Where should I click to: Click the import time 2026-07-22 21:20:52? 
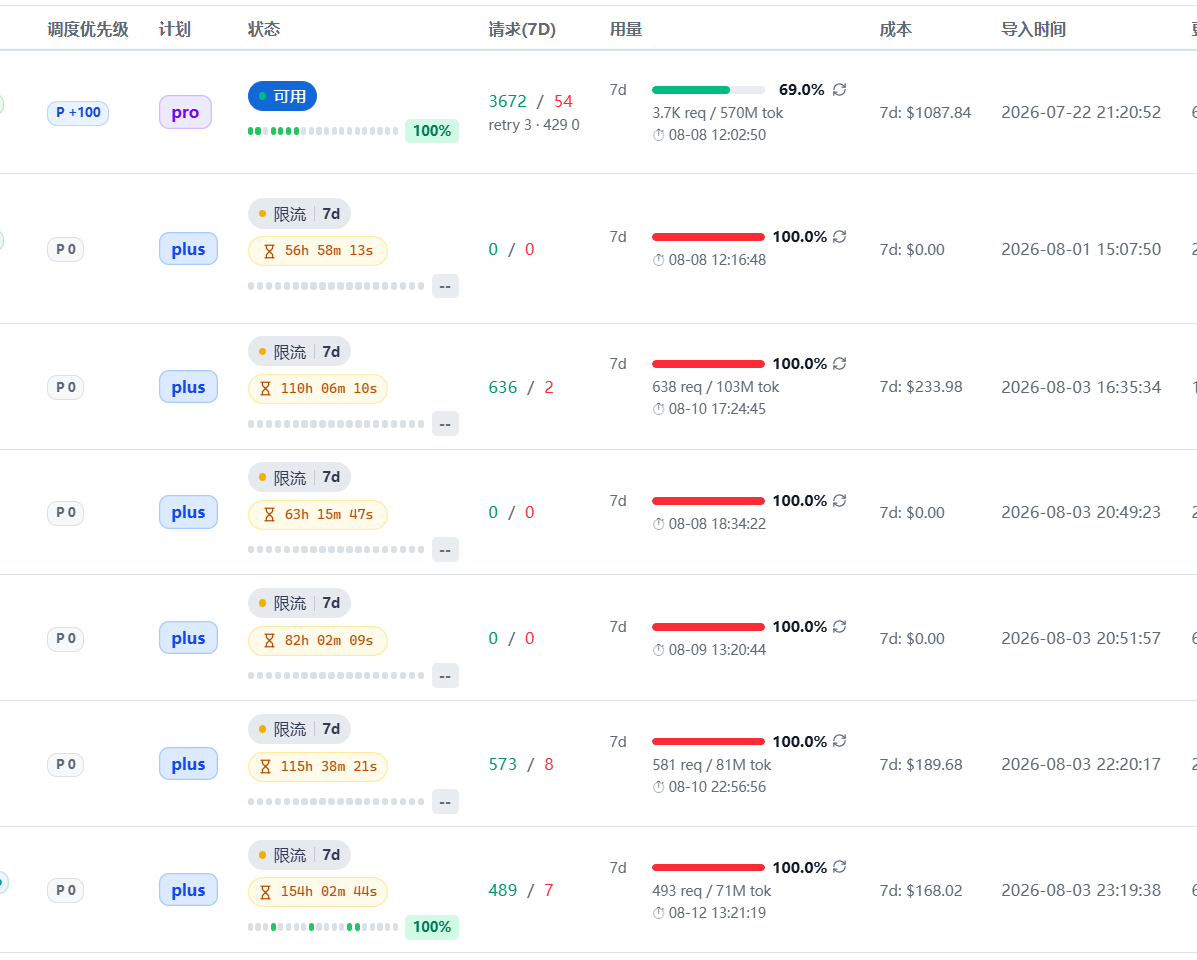pyautogui.click(x=1081, y=112)
